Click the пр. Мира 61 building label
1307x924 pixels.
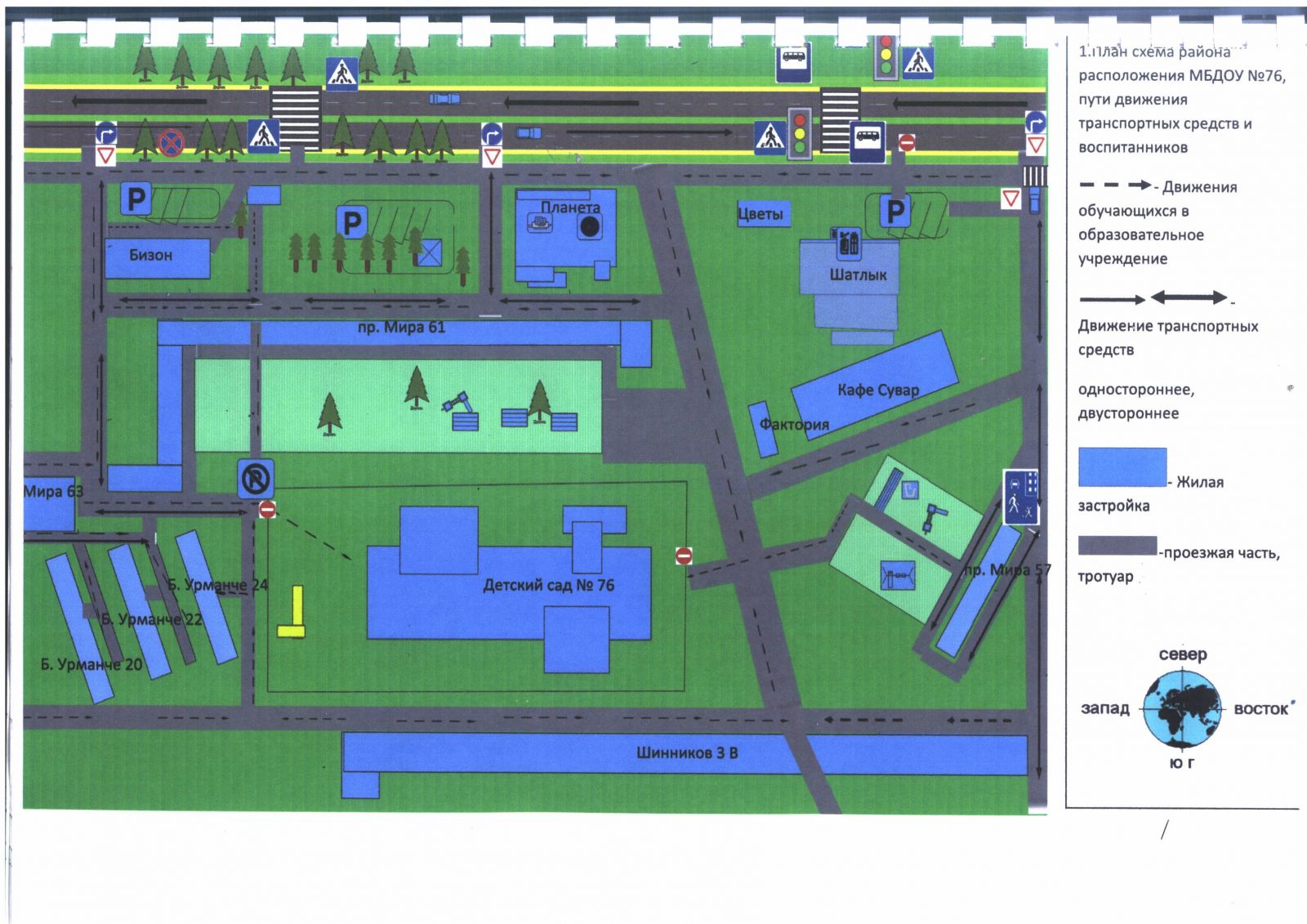coord(401,328)
